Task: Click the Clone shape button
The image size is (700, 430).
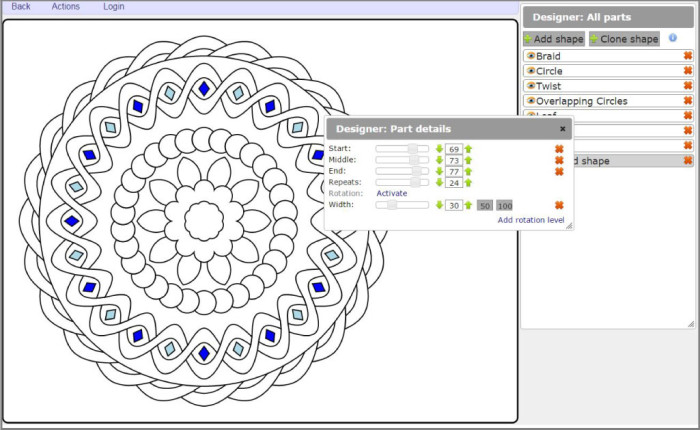Action: [624, 39]
